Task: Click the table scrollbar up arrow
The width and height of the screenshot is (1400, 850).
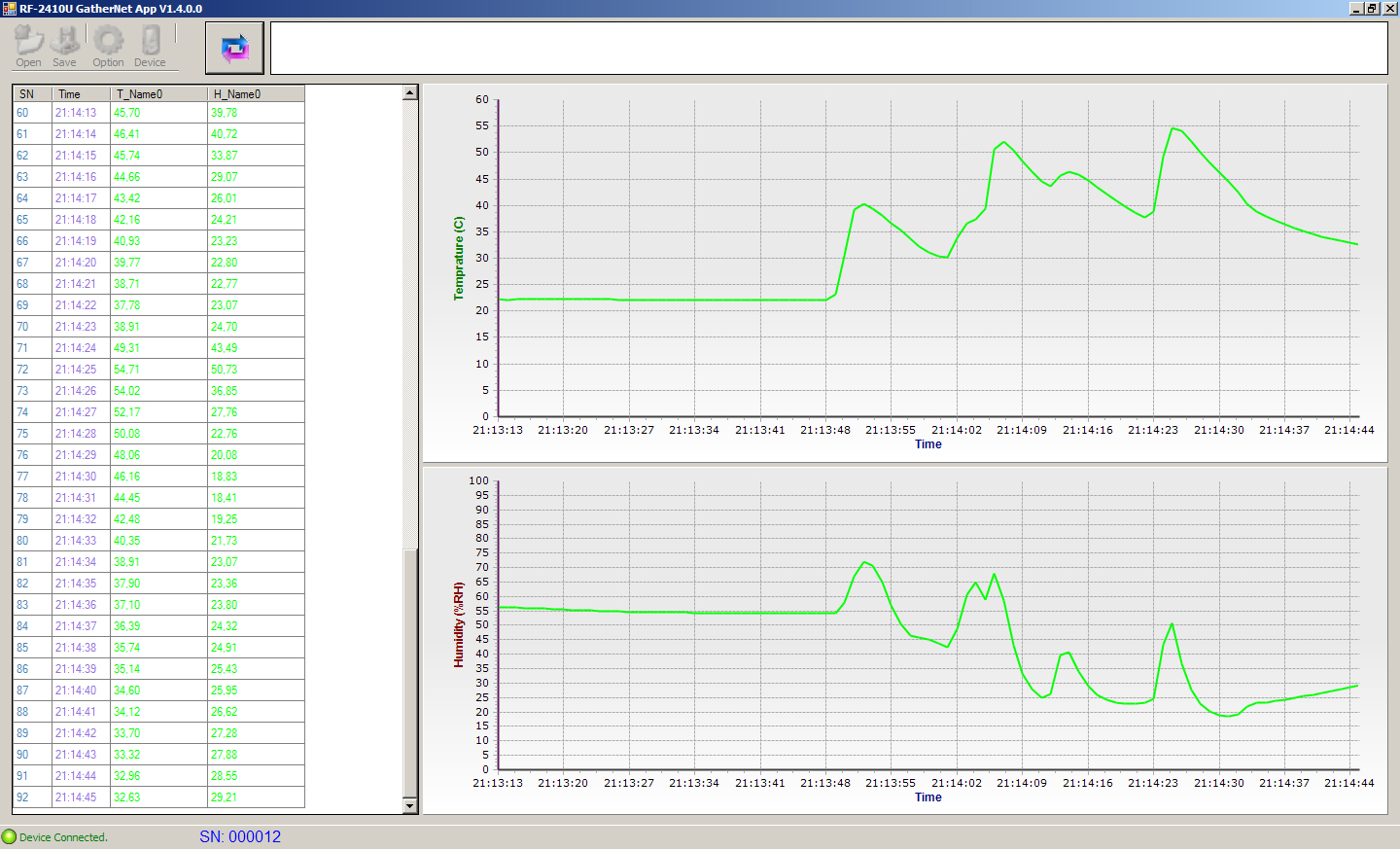Action: coord(409,92)
